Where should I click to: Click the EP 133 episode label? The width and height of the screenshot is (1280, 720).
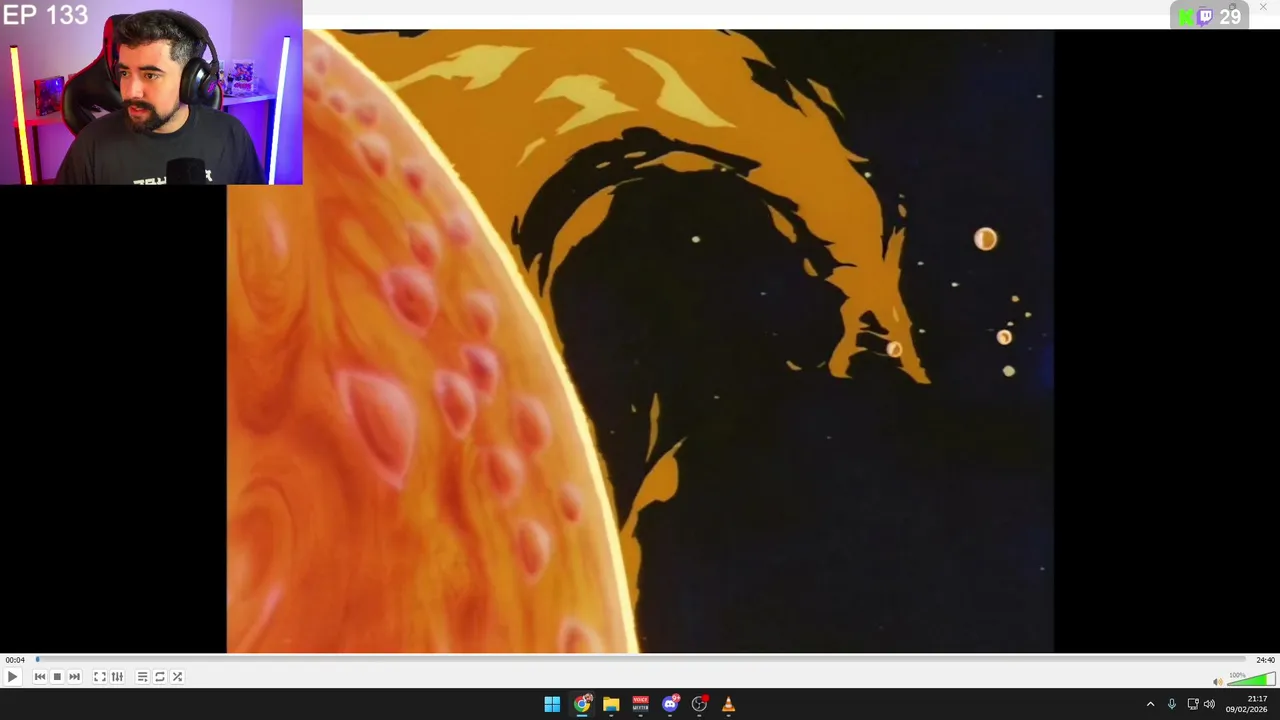(45, 15)
